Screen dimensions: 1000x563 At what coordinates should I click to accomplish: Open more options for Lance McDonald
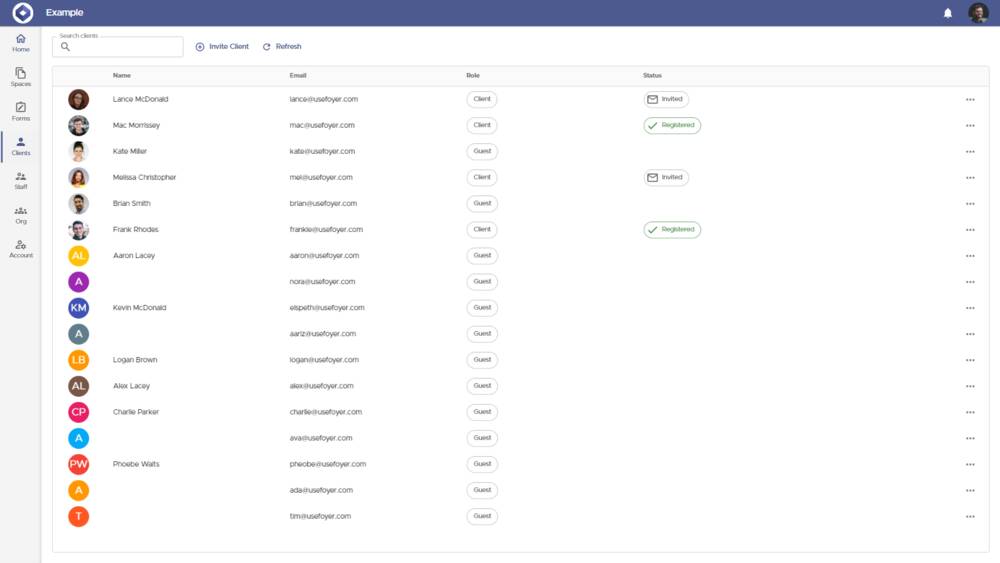(x=970, y=100)
